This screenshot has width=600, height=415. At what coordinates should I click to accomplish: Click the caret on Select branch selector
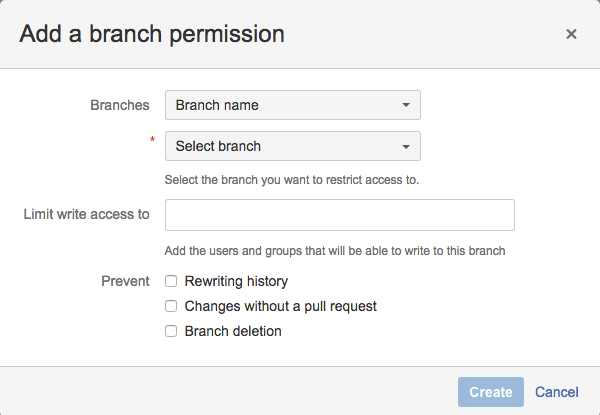click(405, 146)
